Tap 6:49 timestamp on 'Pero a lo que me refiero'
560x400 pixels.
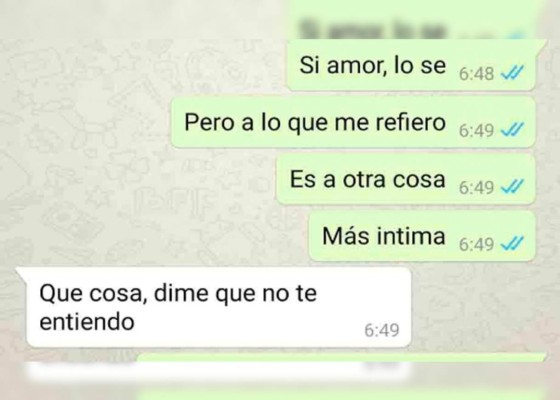click(476, 131)
